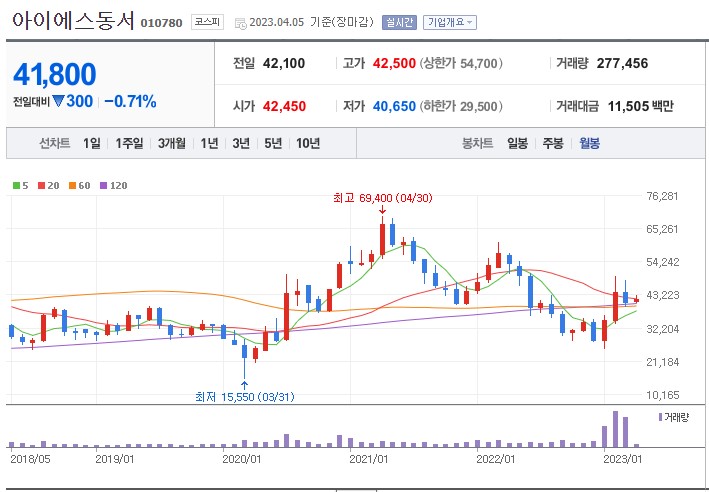Click the tallest volume bar in 2023

(x=615, y=429)
